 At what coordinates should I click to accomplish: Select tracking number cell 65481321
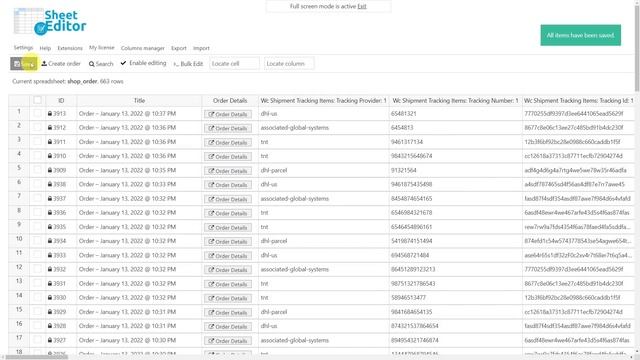455,113
